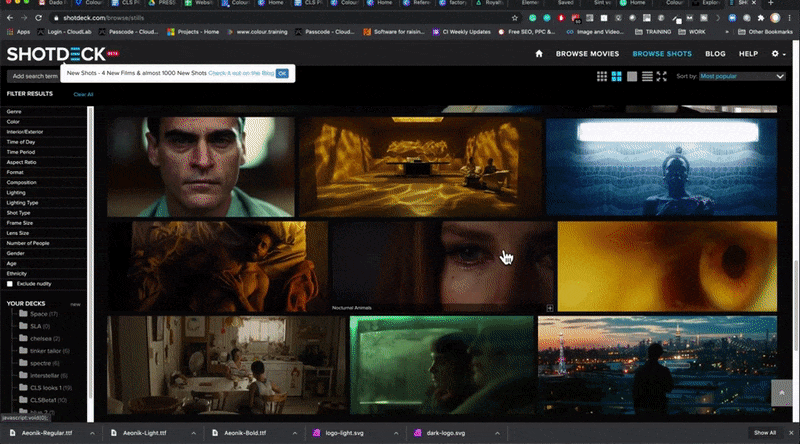This screenshot has width=800, height=444.
Task: Create a new deck with the new link
Action: 76,304
